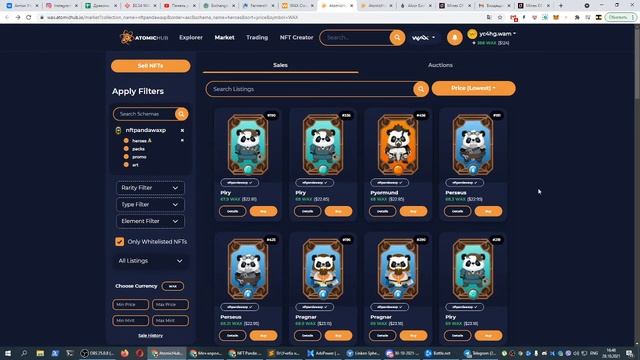
Task: Open the All Listings dropdown
Action: pos(150,261)
